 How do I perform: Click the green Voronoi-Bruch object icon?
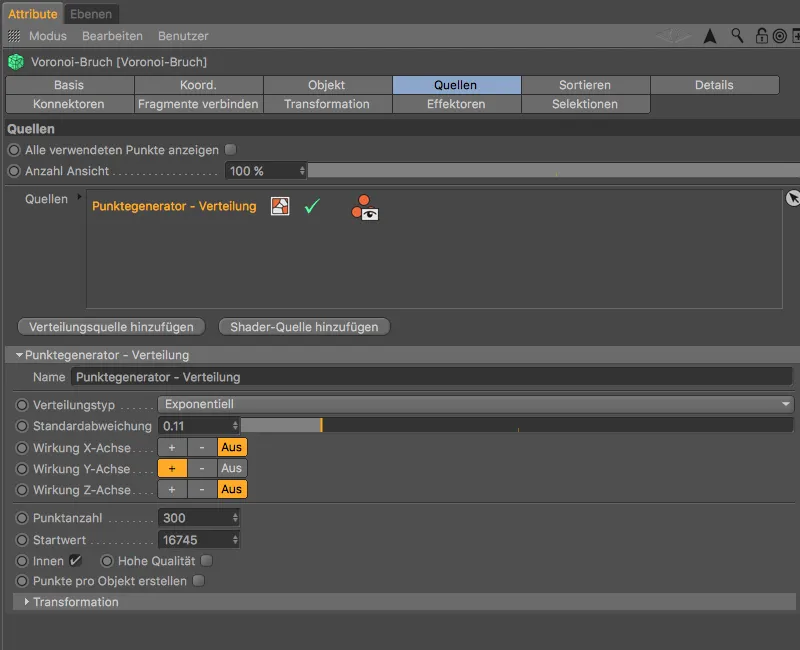(x=16, y=62)
